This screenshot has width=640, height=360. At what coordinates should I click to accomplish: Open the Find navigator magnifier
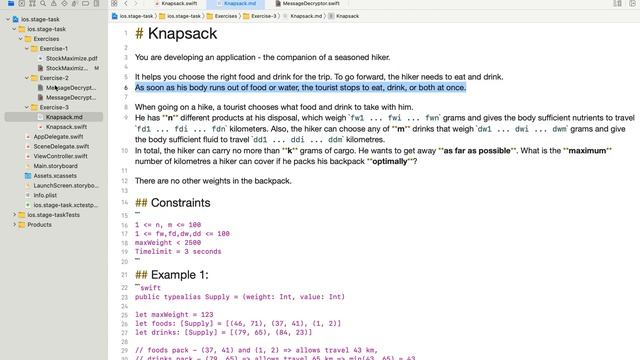[x=43, y=3]
